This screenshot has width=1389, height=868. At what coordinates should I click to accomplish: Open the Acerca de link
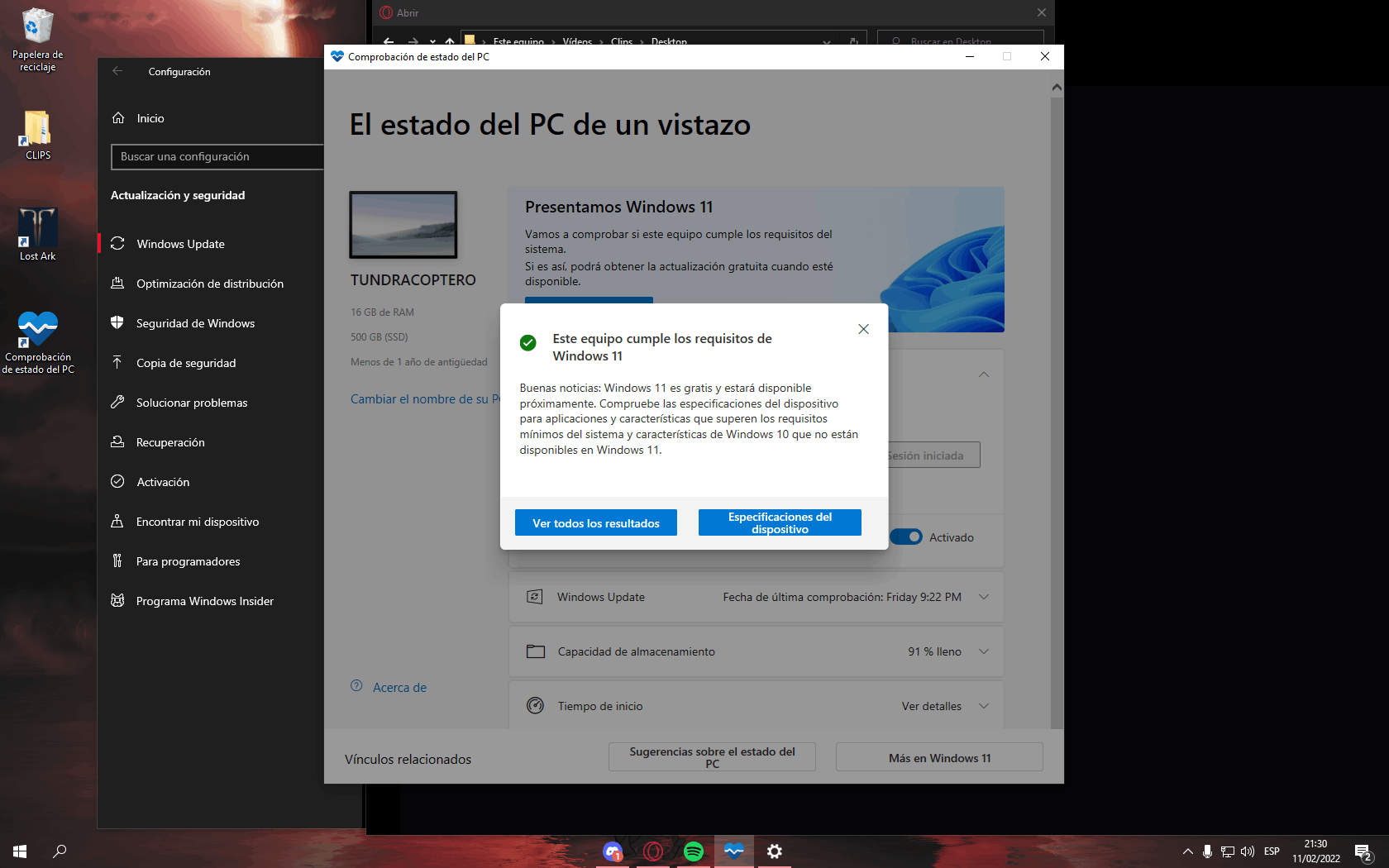pyautogui.click(x=399, y=687)
